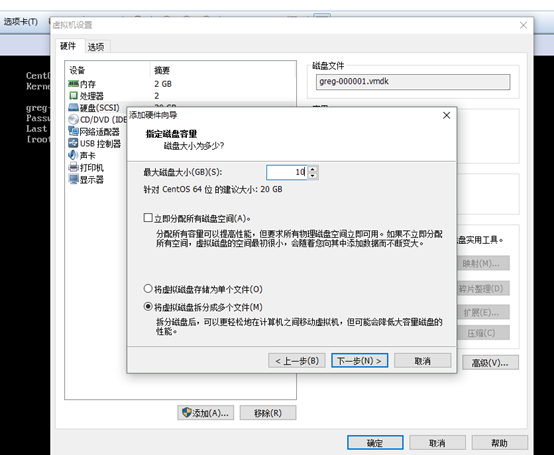Select the display (显示器) icon

click(x=73, y=179)
